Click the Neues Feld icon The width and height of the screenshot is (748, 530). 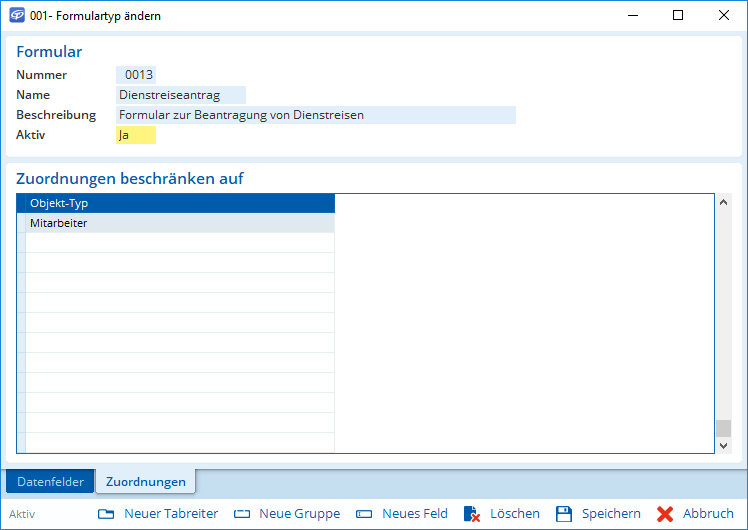364,514
